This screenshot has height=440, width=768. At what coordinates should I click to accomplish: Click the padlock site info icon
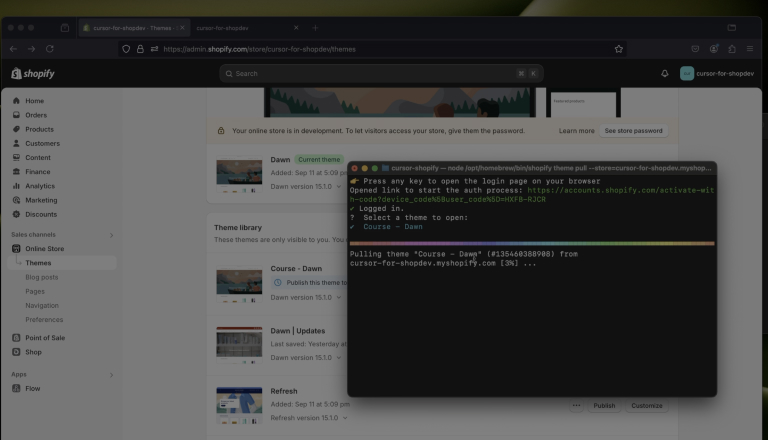click(140, 49)
